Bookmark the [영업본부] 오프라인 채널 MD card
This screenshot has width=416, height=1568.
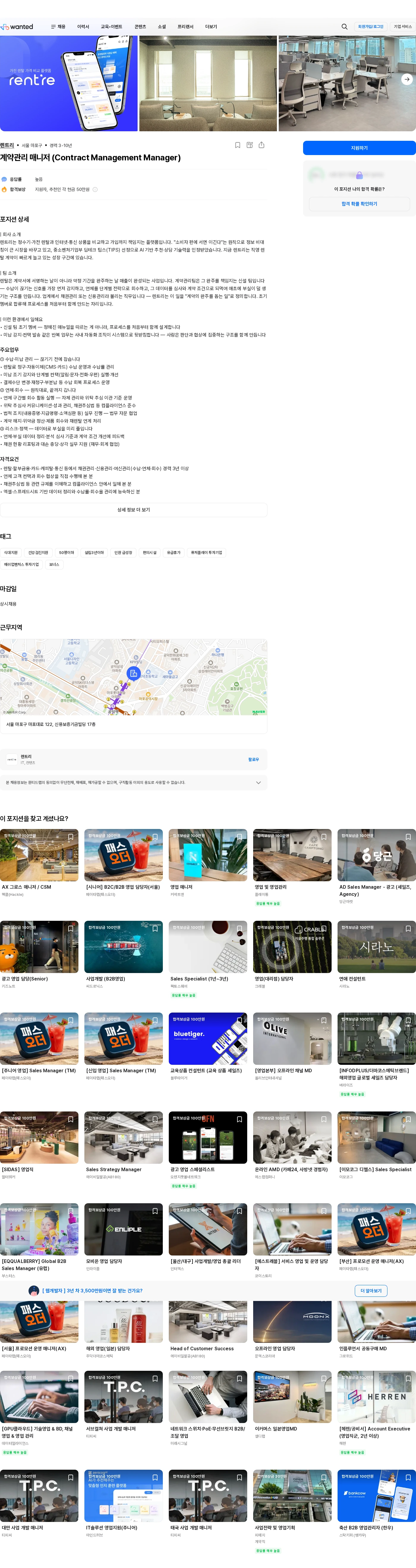pos(323,1020)
